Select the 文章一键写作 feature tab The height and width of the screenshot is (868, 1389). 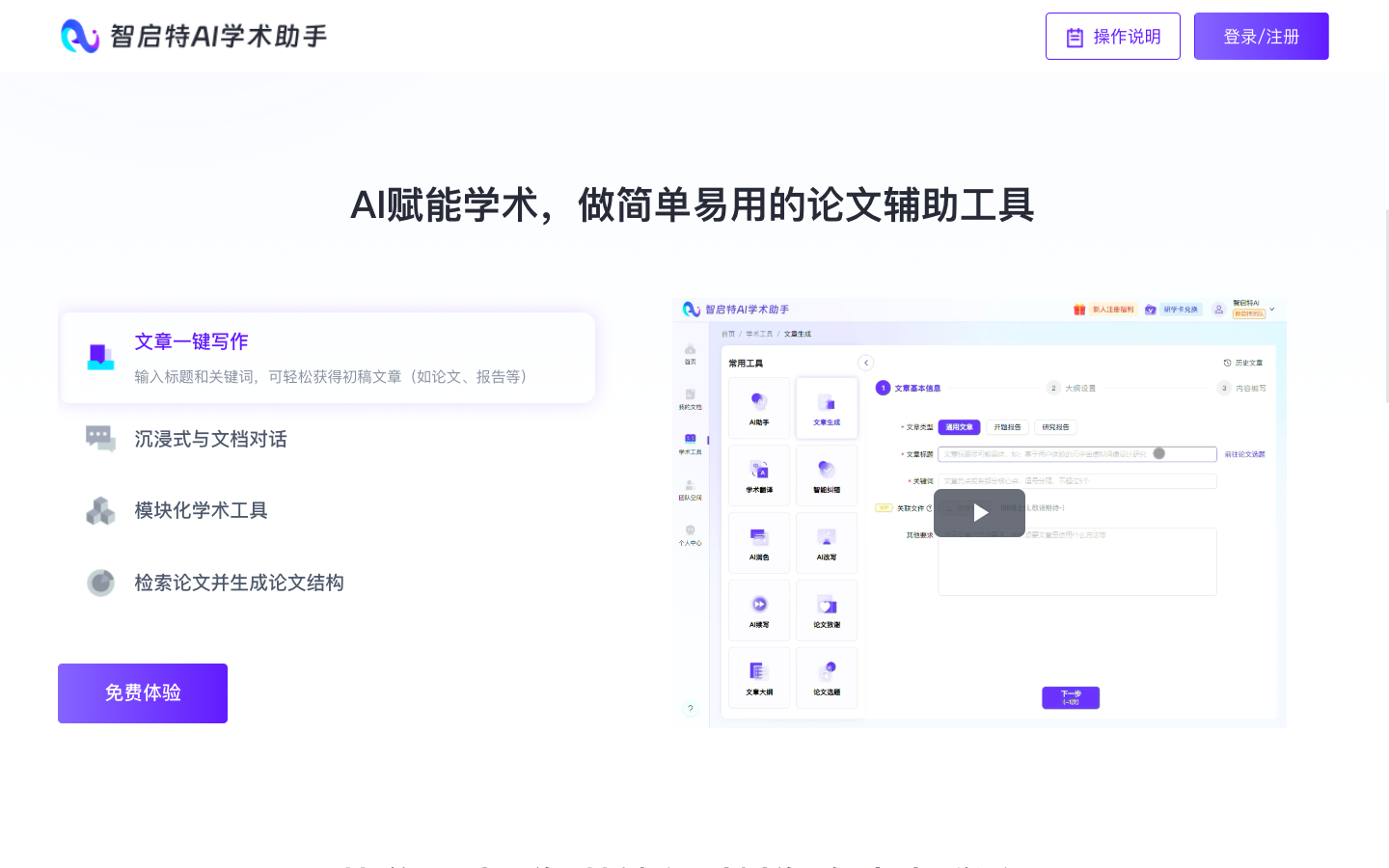[327, 358]
